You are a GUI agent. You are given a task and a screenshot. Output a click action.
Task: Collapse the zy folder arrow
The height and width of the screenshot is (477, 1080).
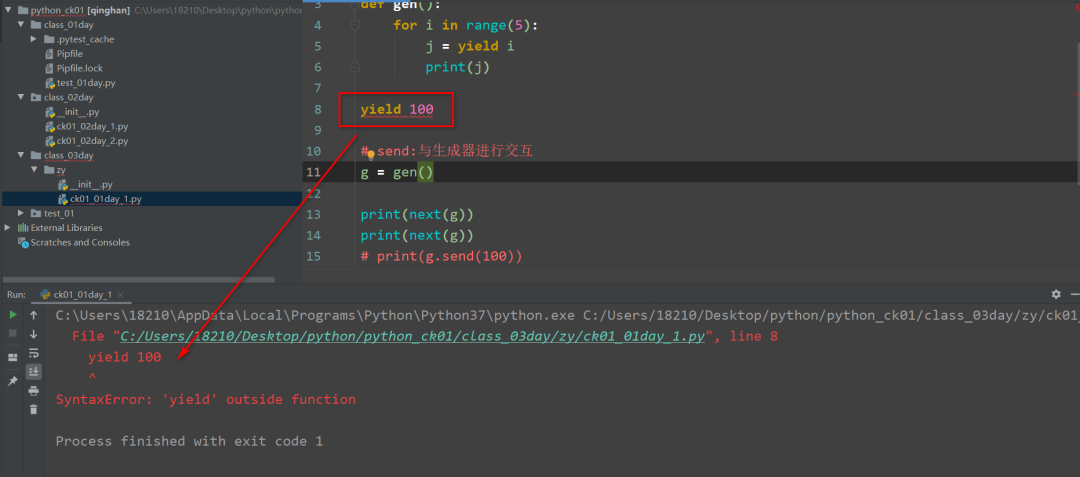point(34,169)
